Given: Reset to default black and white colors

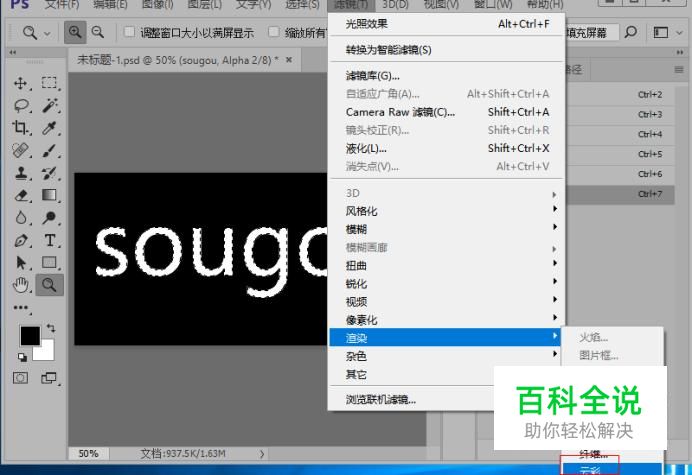Looking at the screenshot, I should pyautogui.click(x=22, y=357).
